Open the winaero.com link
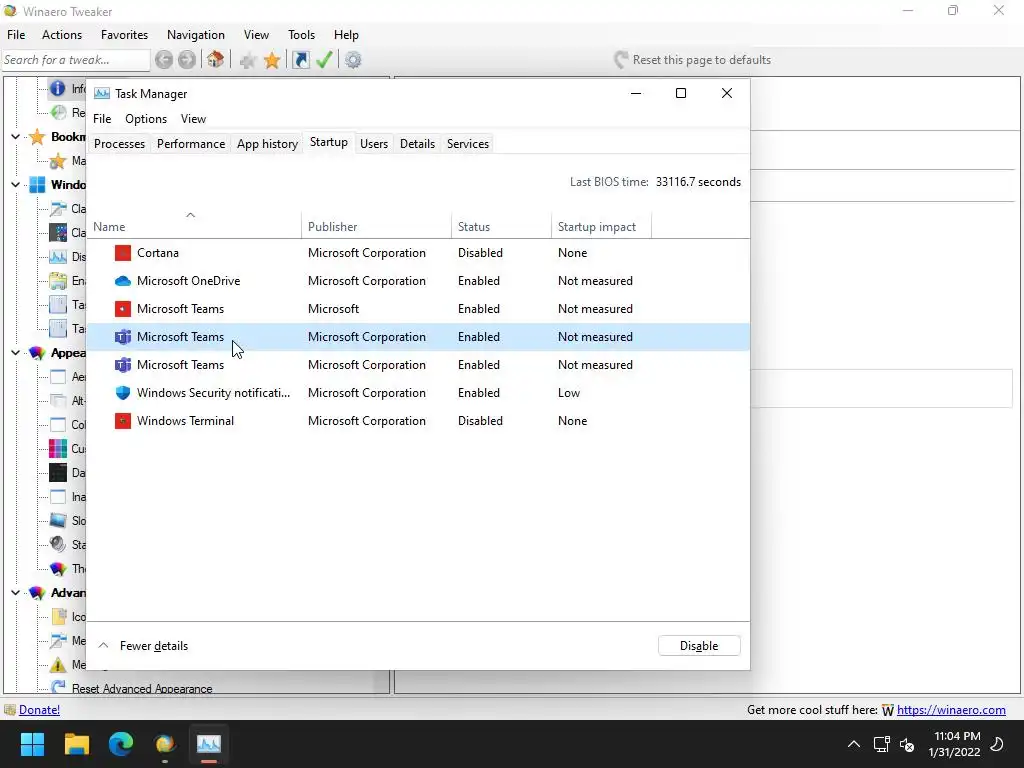The image size is (1024, 768). point(951,710)
